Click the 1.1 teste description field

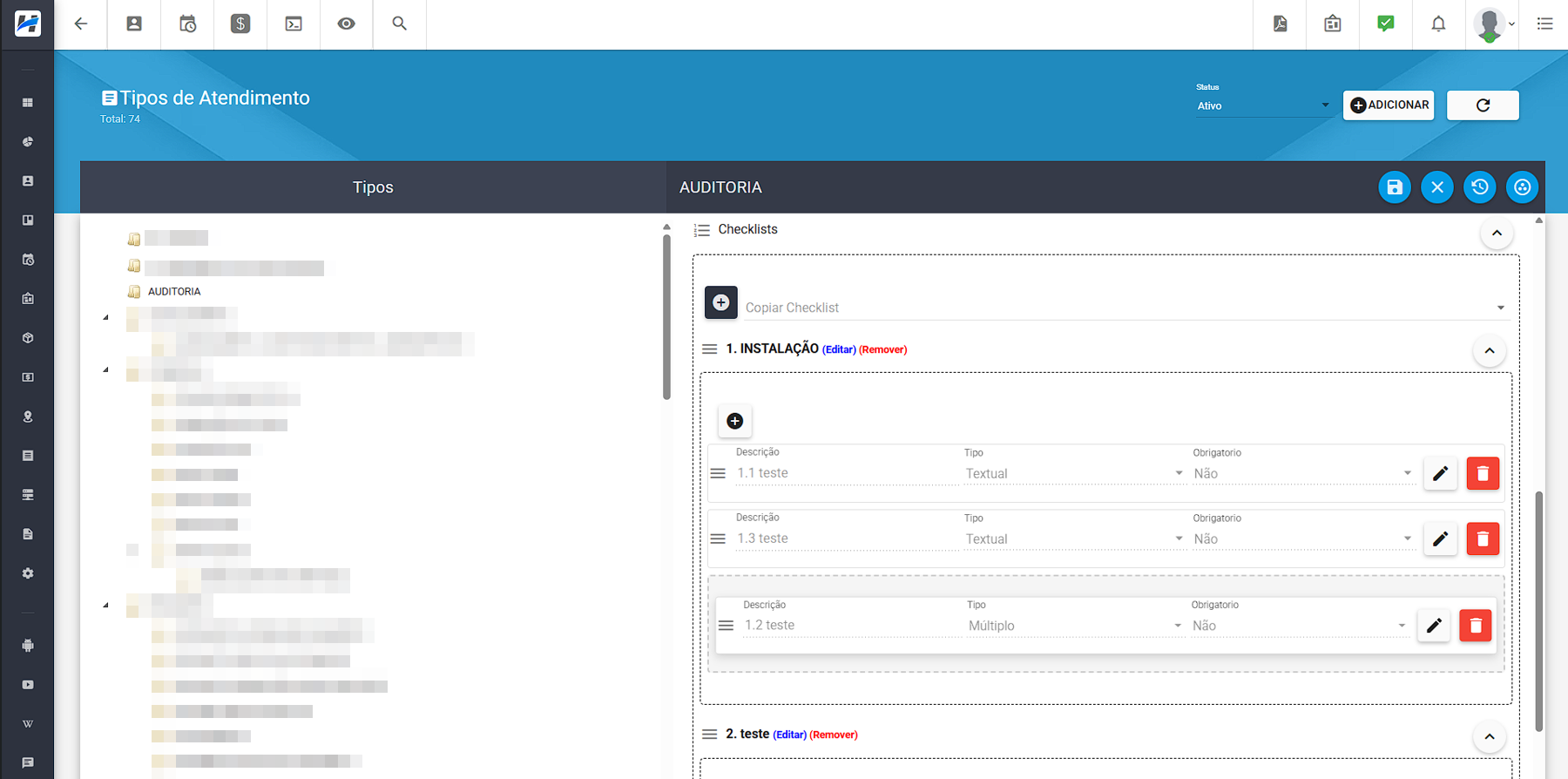(x=847, y=473)
